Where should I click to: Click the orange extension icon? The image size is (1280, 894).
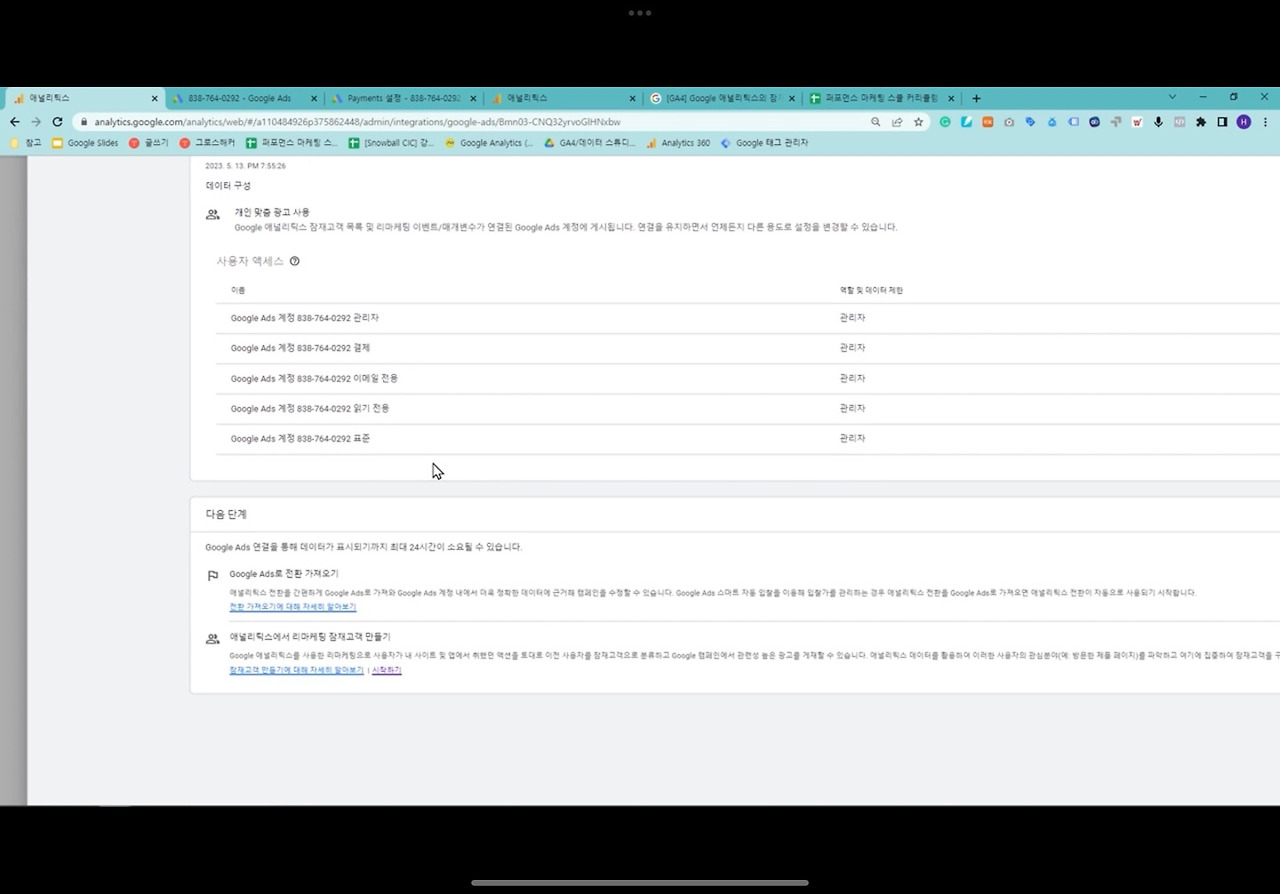988,122
